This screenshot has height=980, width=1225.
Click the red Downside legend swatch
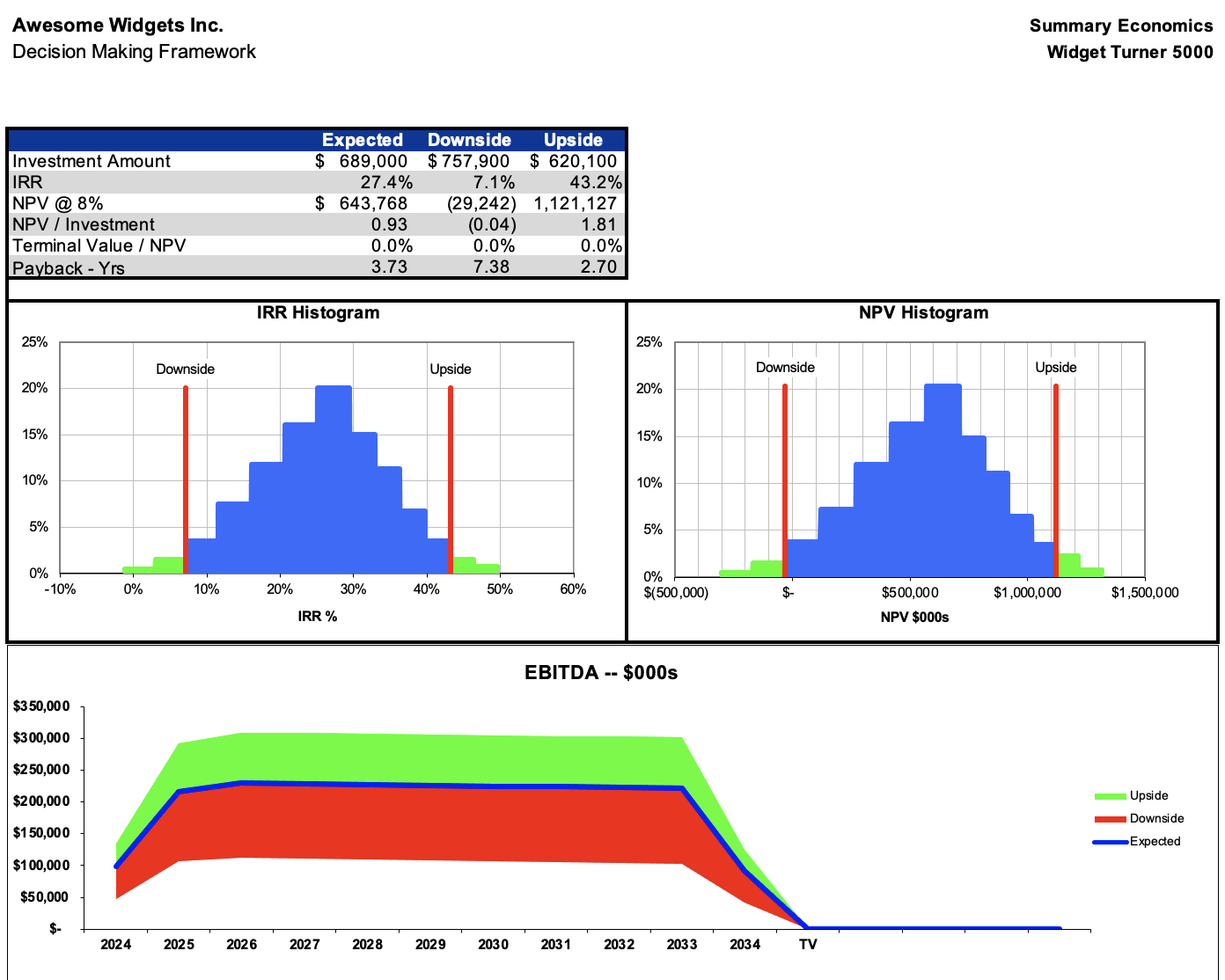tap(1110, 819)
